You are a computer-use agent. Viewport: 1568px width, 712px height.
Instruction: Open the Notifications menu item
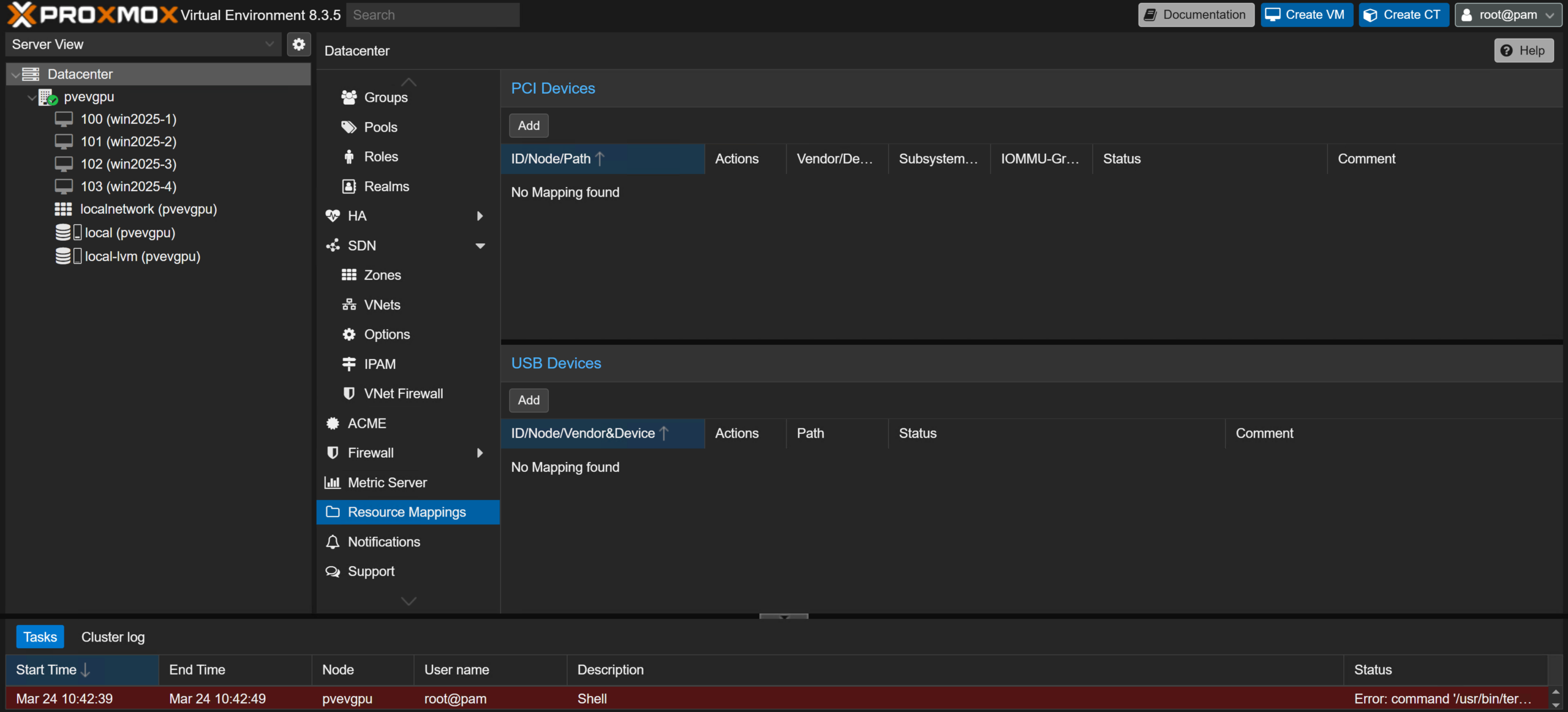pos(408,542)
